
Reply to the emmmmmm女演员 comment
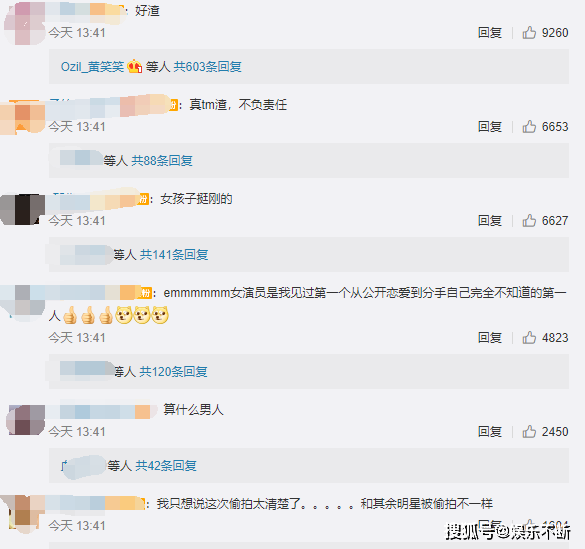click(489, 338)
